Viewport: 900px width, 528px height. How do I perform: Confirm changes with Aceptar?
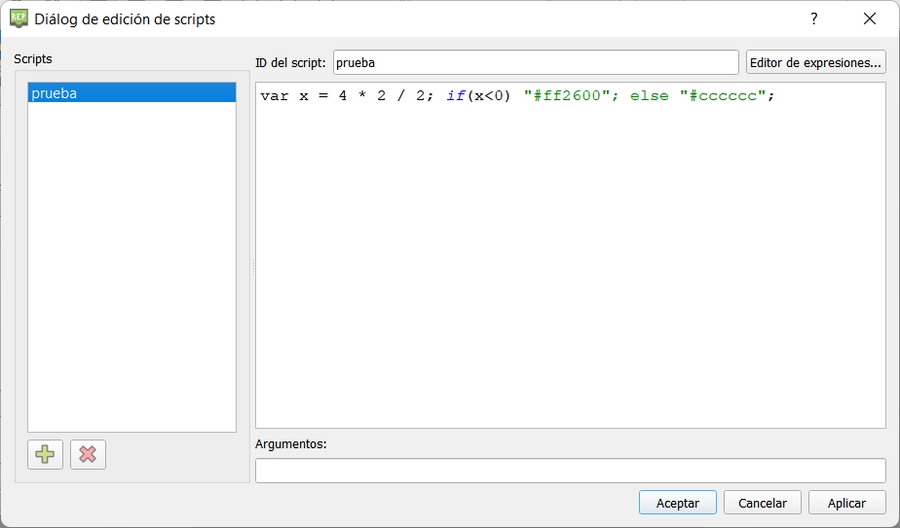(x=677, y=503)
